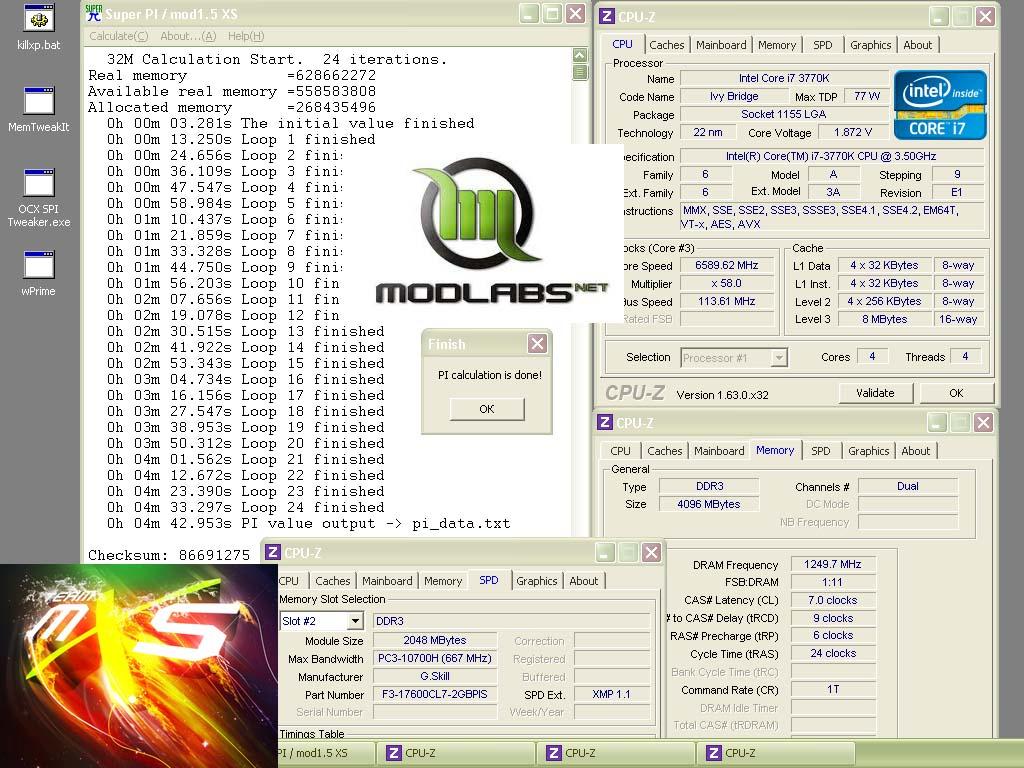The image size is (1024, 768).
Task: Select Caches tab in the SPD CPU-Z window
Action: pyautogui.click(x=332, y=581)
